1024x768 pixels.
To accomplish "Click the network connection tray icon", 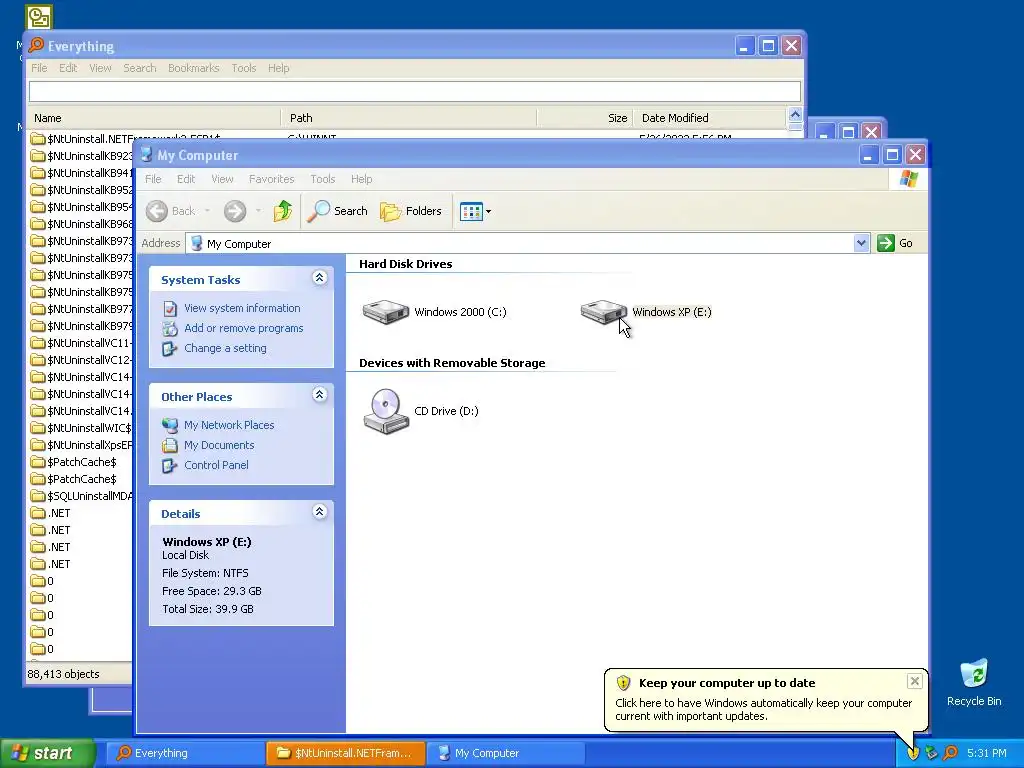I will (932, 753).
